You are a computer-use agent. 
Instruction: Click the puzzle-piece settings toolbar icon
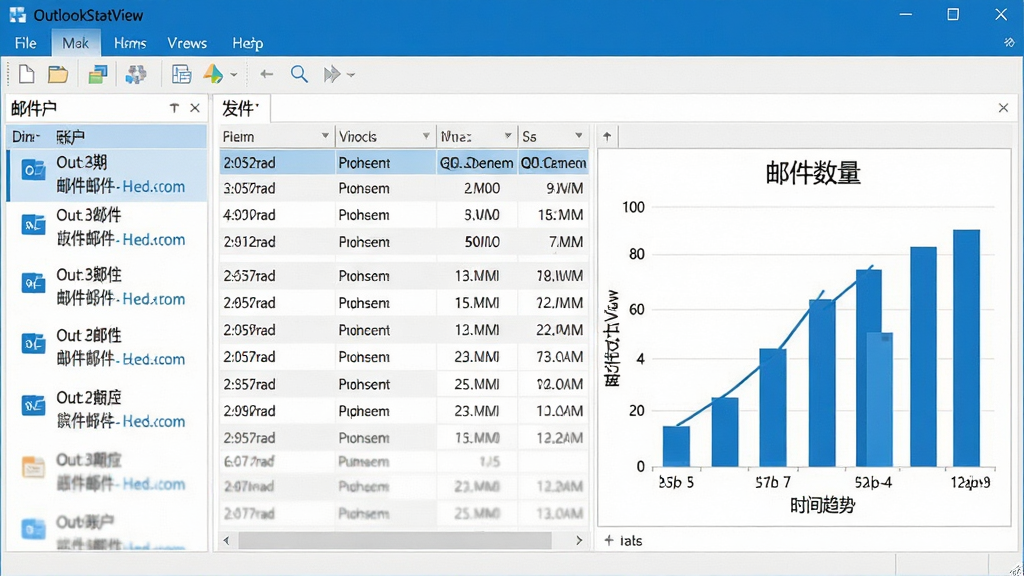click(136, 74)
